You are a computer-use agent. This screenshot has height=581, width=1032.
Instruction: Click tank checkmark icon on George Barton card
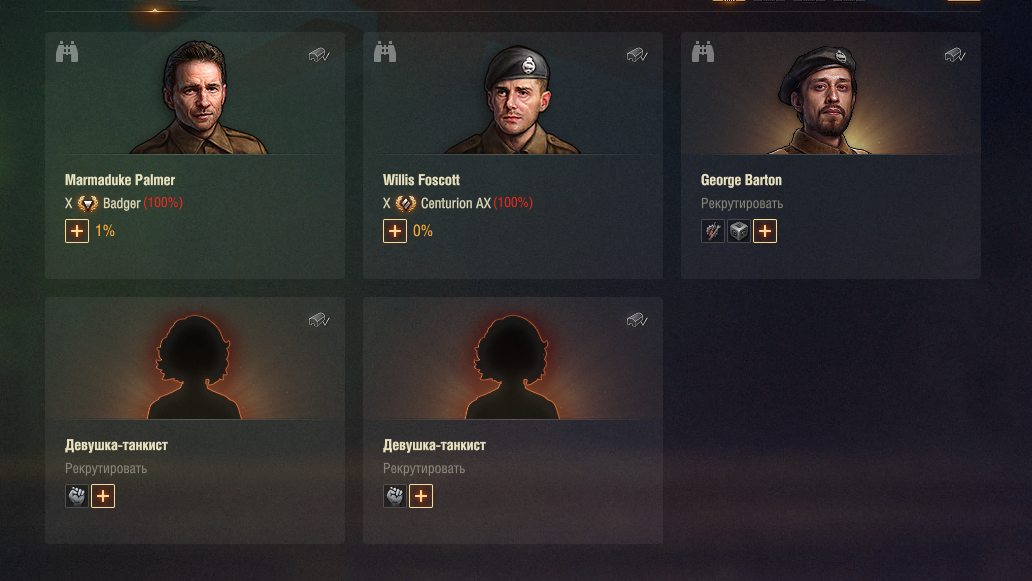coord(955,55)
